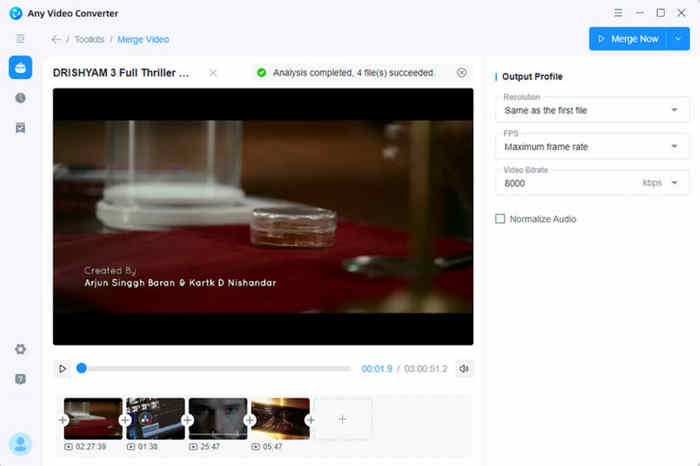Select the 05:47 clip thumbnail

point(280,419)
